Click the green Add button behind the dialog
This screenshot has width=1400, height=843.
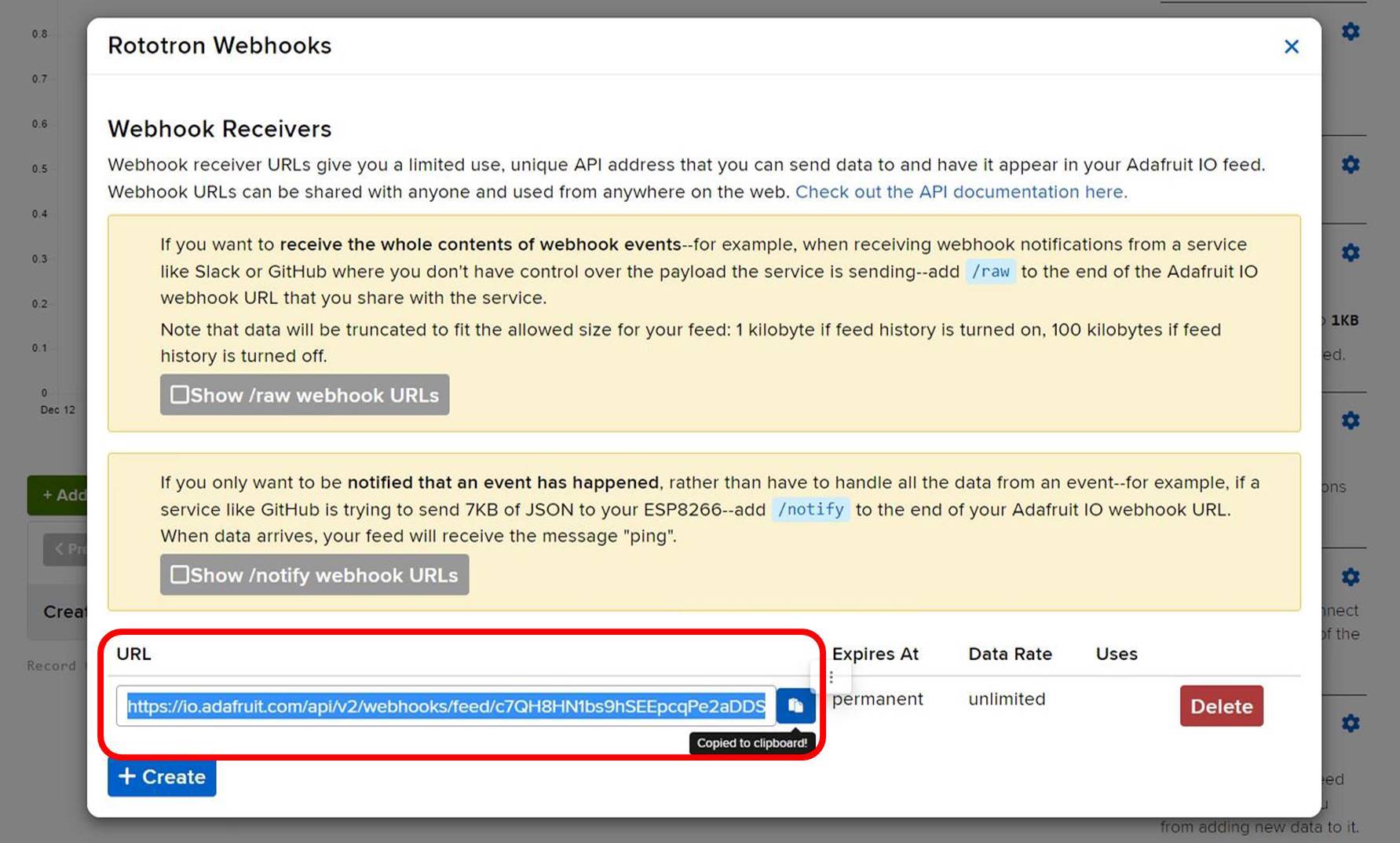point(57,495)
